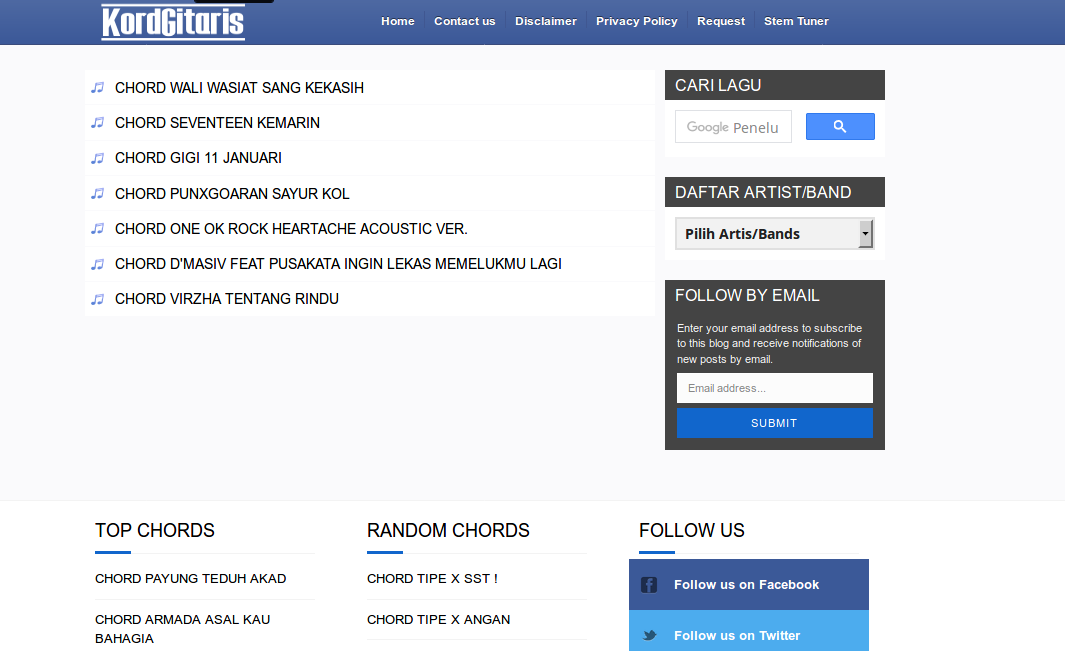Open Chord Gigi 11 Januari
This screenshot has height=651, width=1065.
(x=198, y=158)
